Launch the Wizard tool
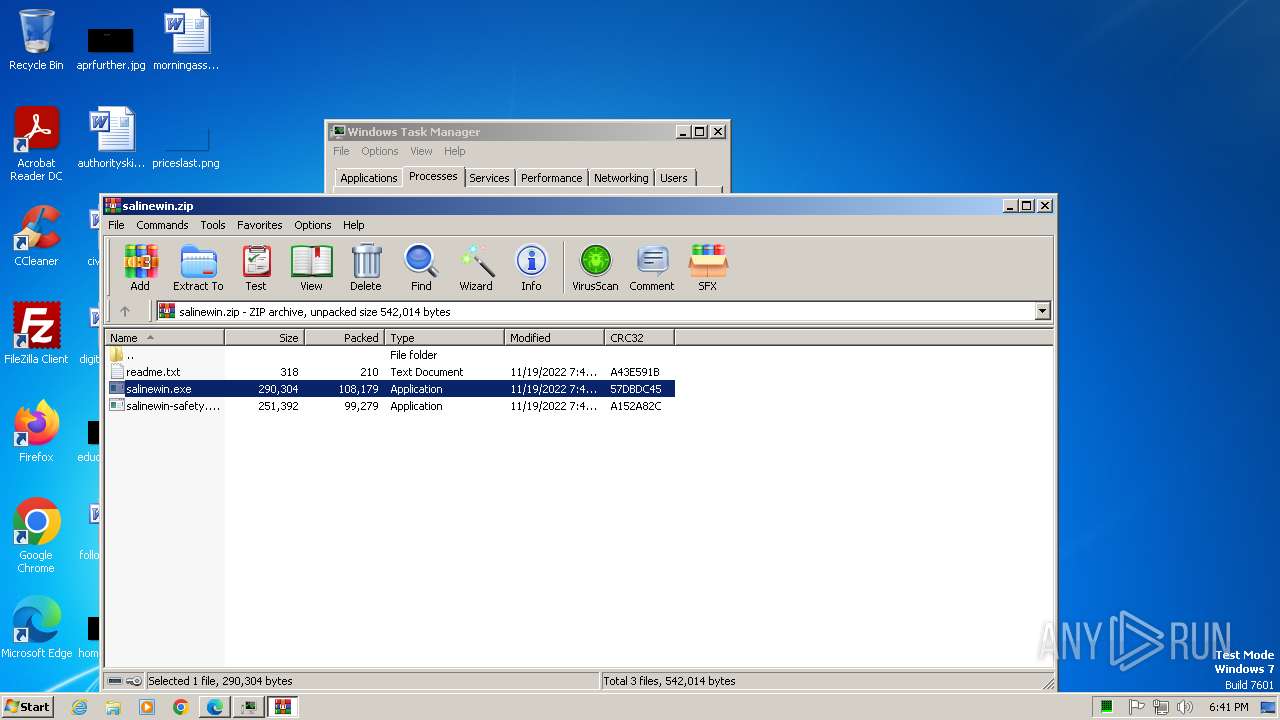 point(476,268)
